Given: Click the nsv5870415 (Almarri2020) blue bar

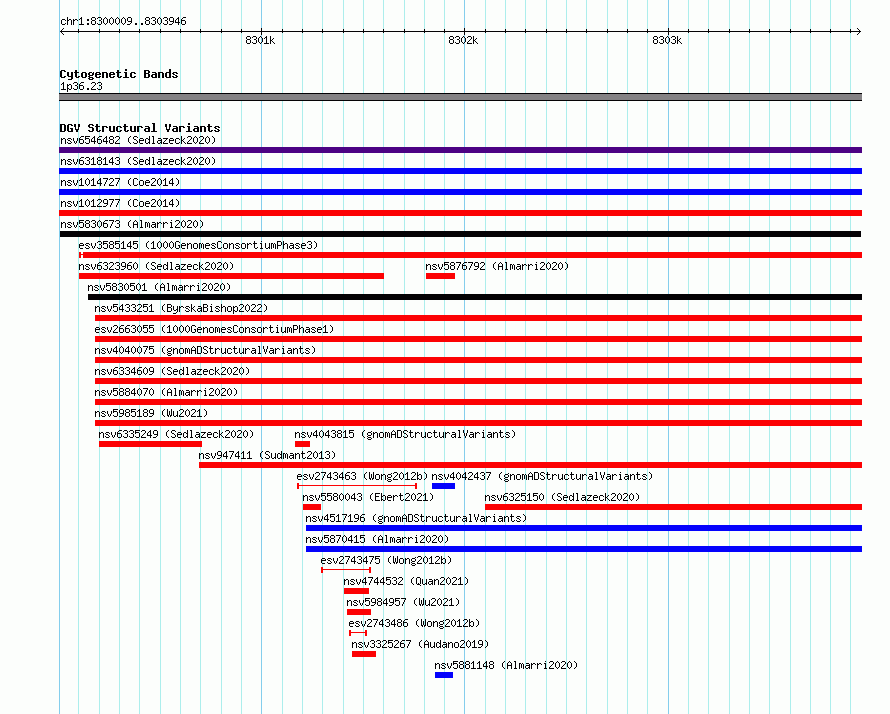Looking at the screenshot, I should click(584, 549).
